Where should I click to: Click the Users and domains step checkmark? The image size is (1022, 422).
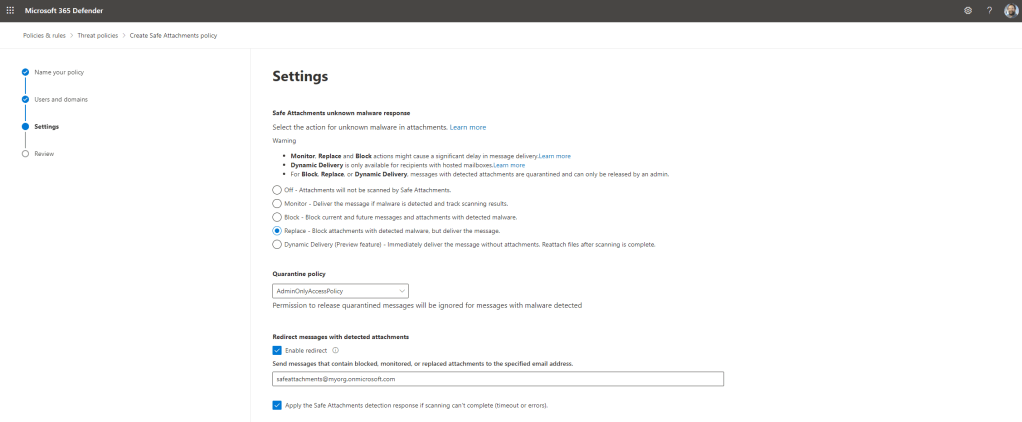pyautogui.click(x=25, y=100)
